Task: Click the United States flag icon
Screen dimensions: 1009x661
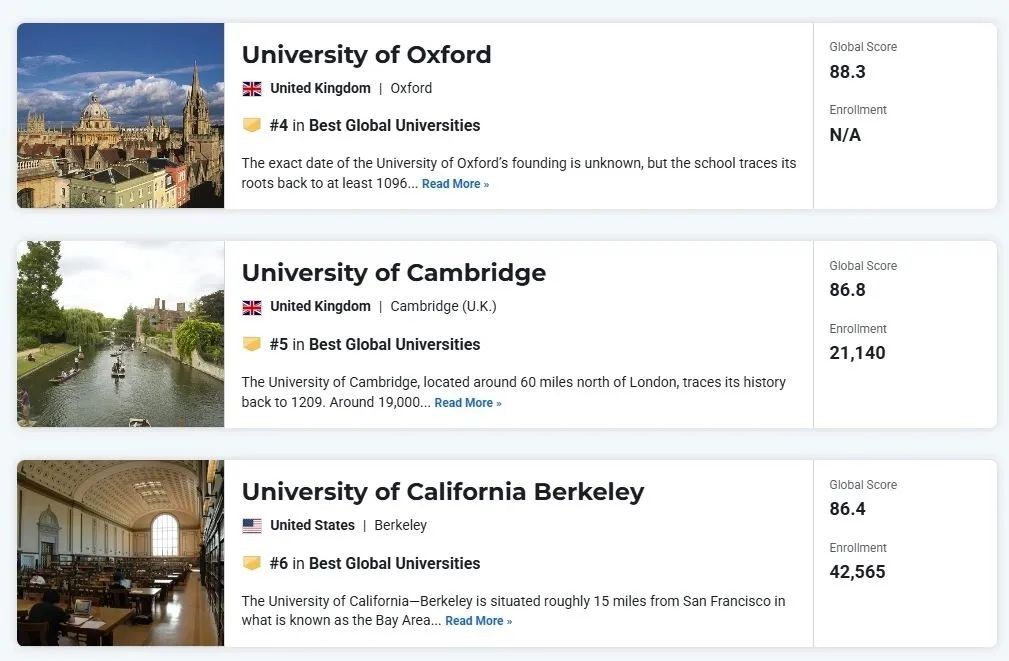Action: point(252,526)
